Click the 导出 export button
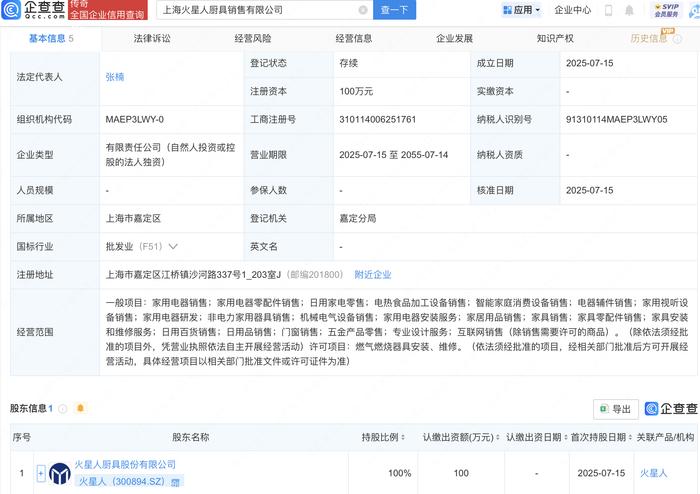Screen dimensions: 700x494 [616, 409]
